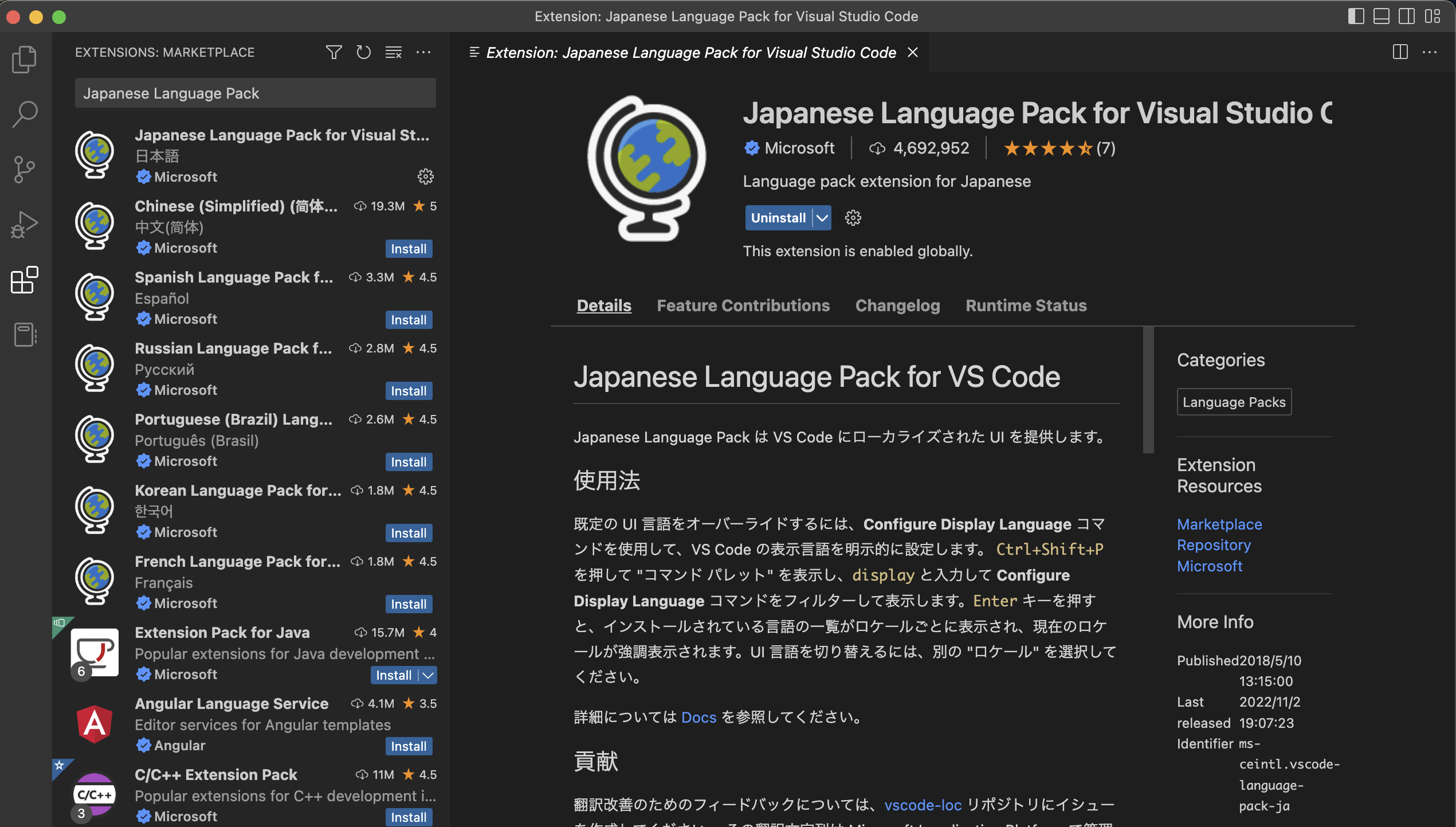Viewport: 1456px width, 827px height.
Task: Open Customize Layout icon in title bar
Action: (x=1432, y=16)
